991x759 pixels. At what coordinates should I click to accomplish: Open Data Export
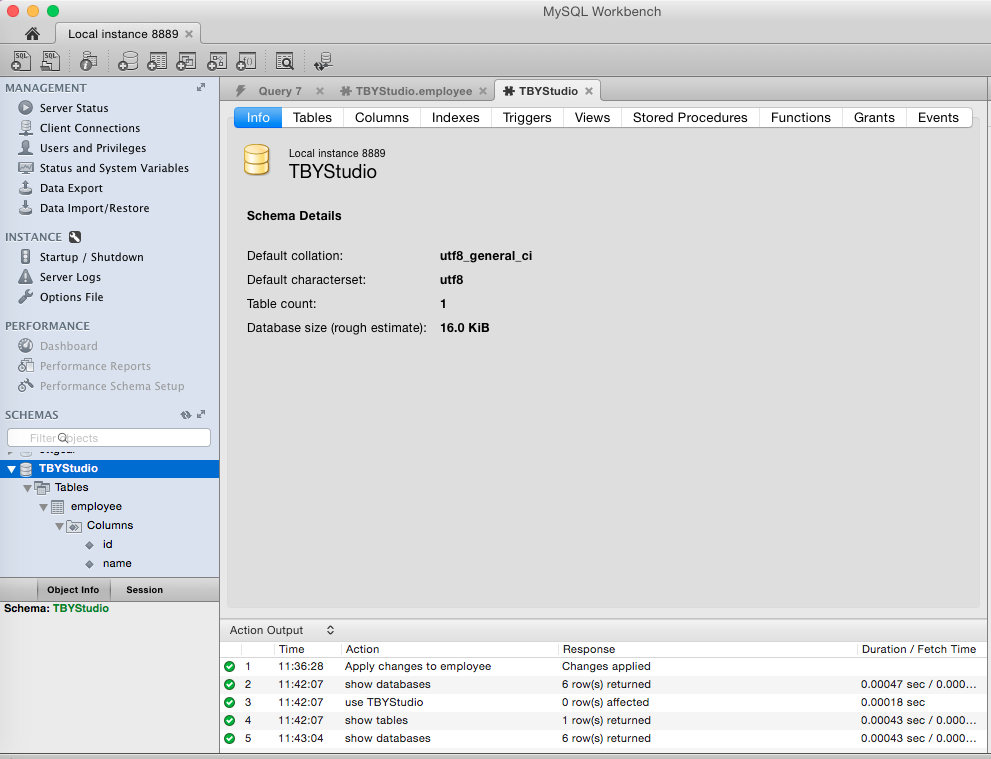[x=71, y=188]
